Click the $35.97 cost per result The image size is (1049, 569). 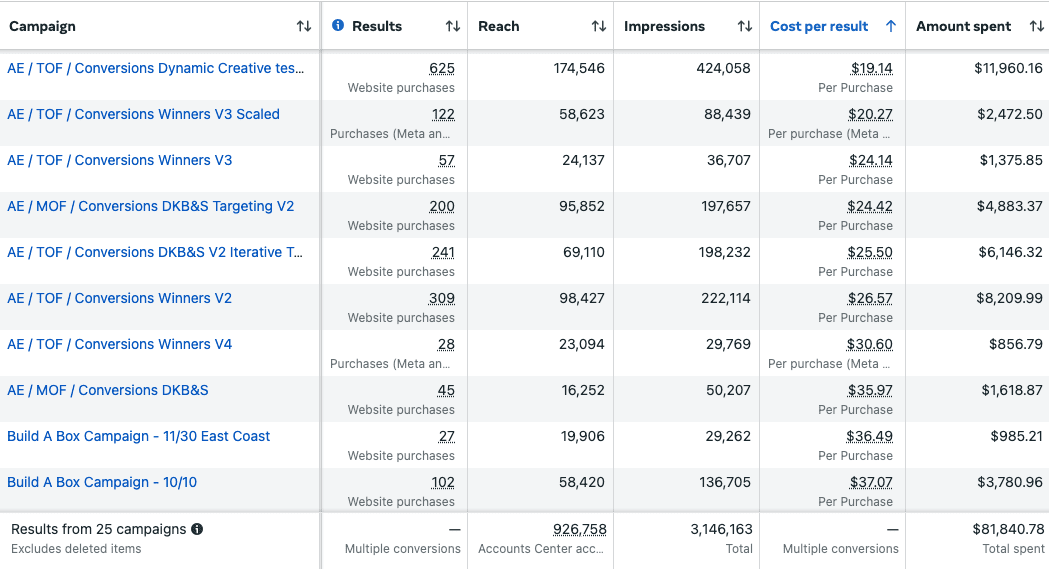(x=870, y=390)
